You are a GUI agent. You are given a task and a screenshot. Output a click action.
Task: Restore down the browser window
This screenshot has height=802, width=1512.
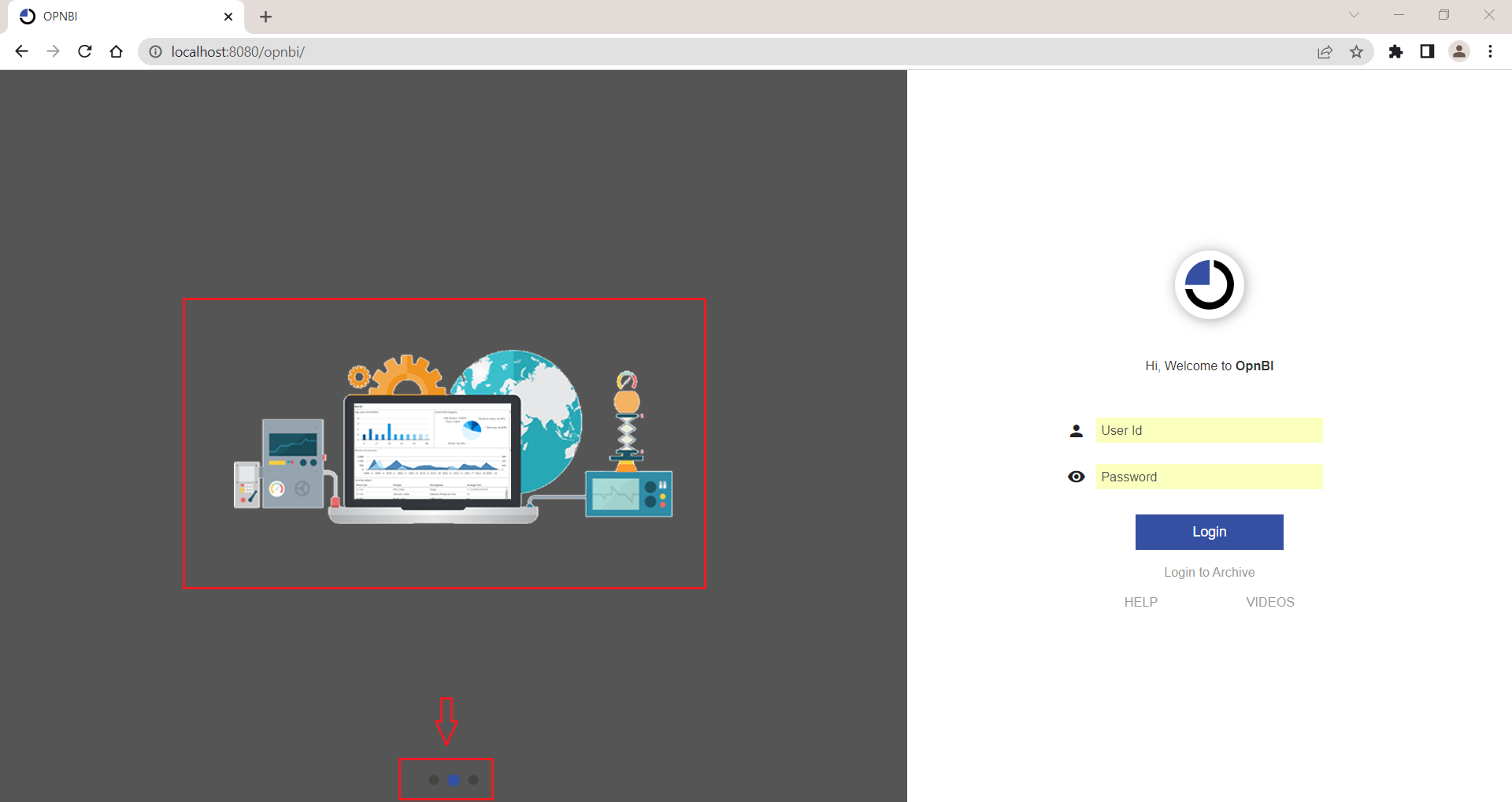point(1443,15)
